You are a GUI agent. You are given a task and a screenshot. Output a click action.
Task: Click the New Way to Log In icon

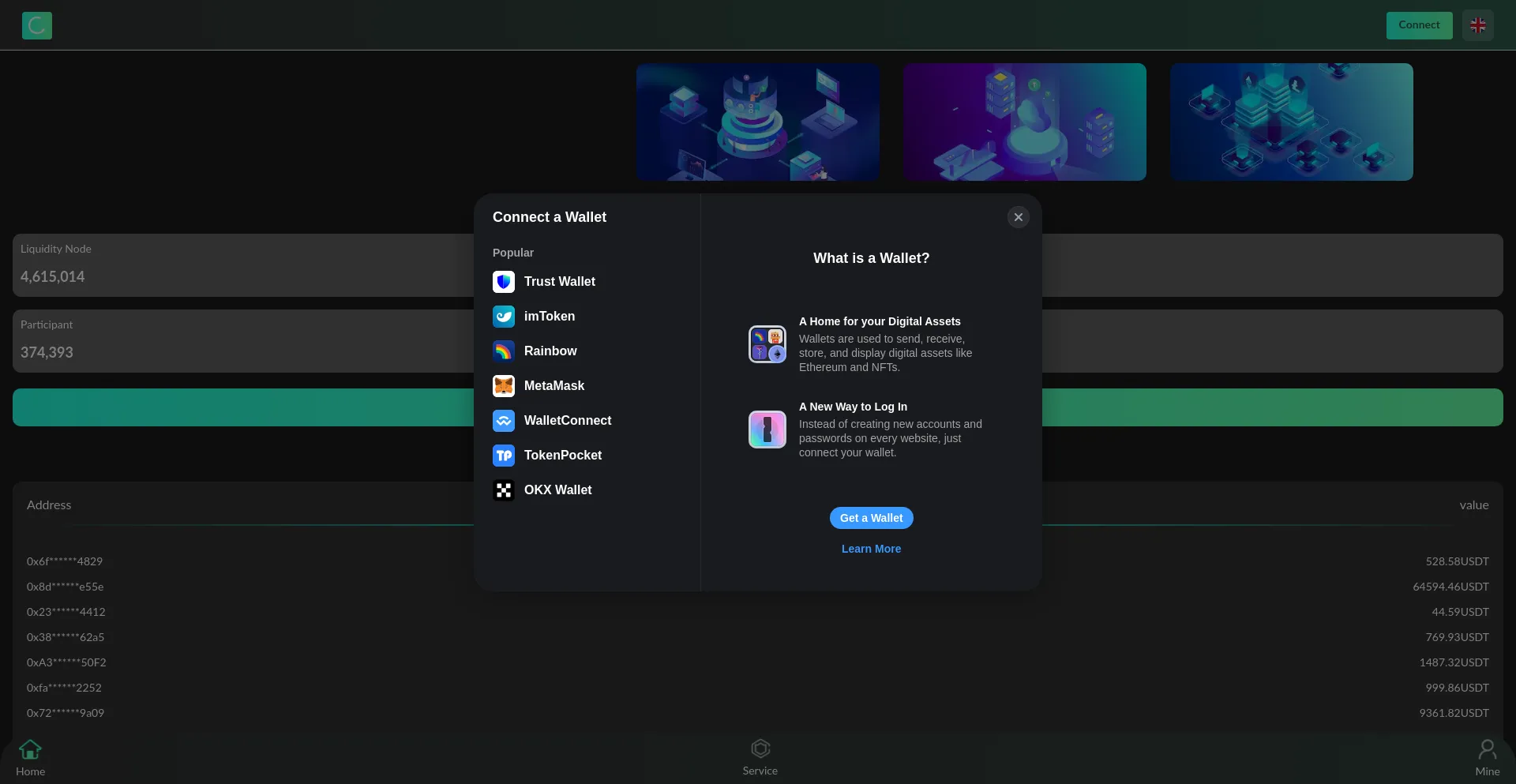point(767,430)
